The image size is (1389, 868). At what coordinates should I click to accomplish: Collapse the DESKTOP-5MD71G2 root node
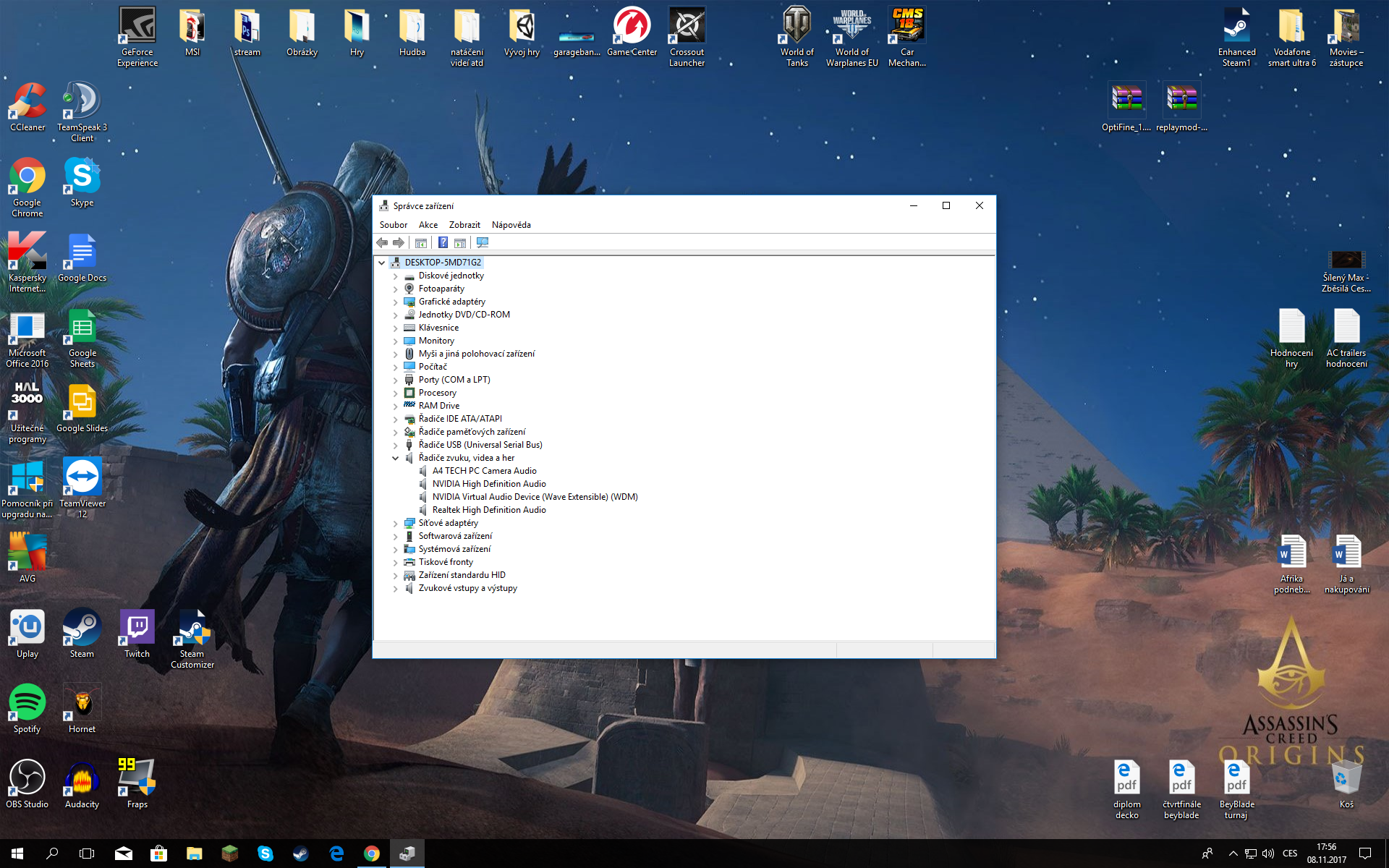point(382,263)
